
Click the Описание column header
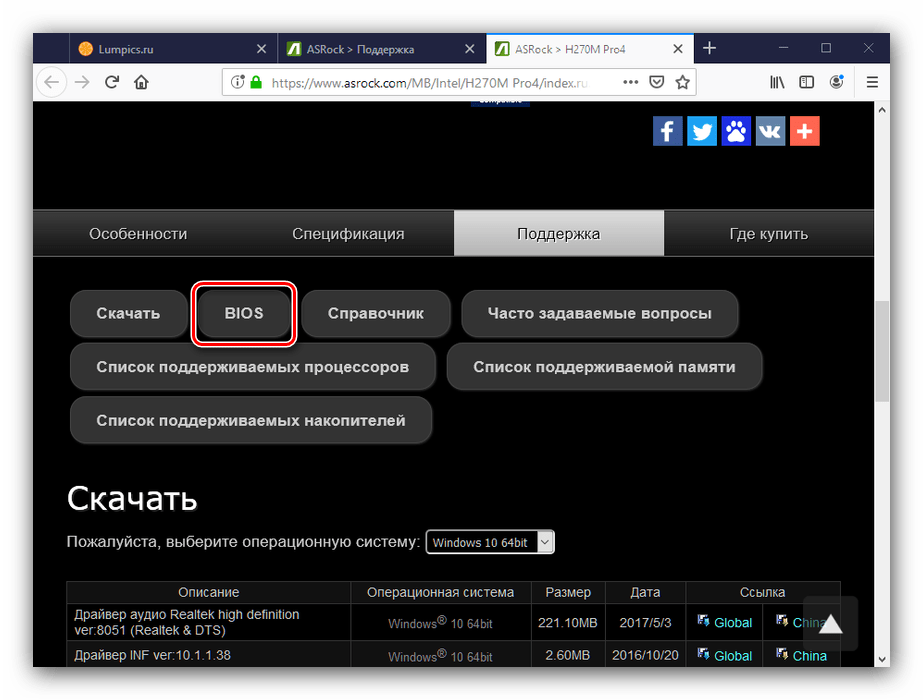208,592
